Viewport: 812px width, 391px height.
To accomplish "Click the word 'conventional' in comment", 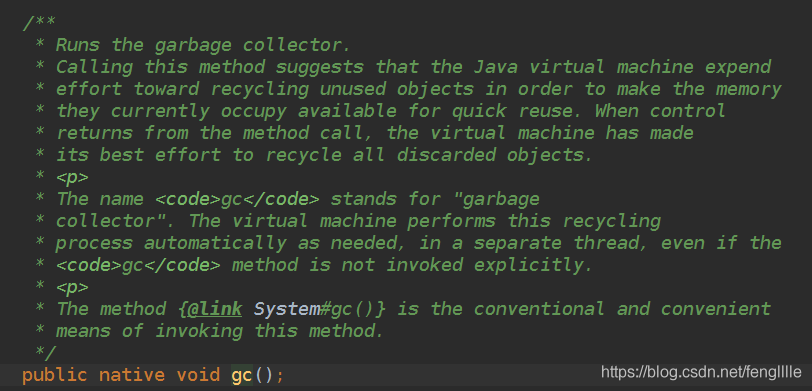I will pos(539,309).
